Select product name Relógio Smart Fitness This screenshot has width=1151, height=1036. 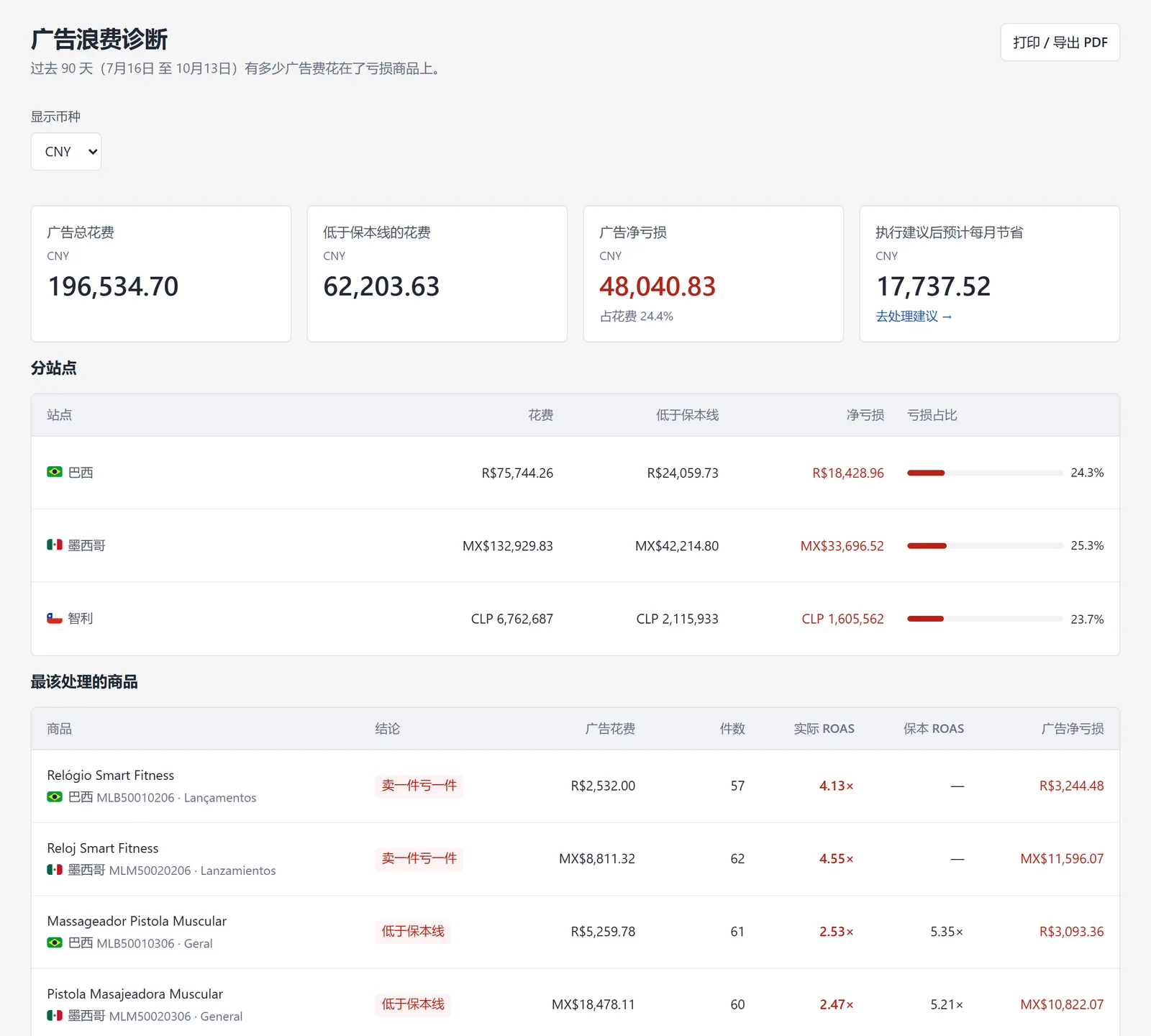111,775
